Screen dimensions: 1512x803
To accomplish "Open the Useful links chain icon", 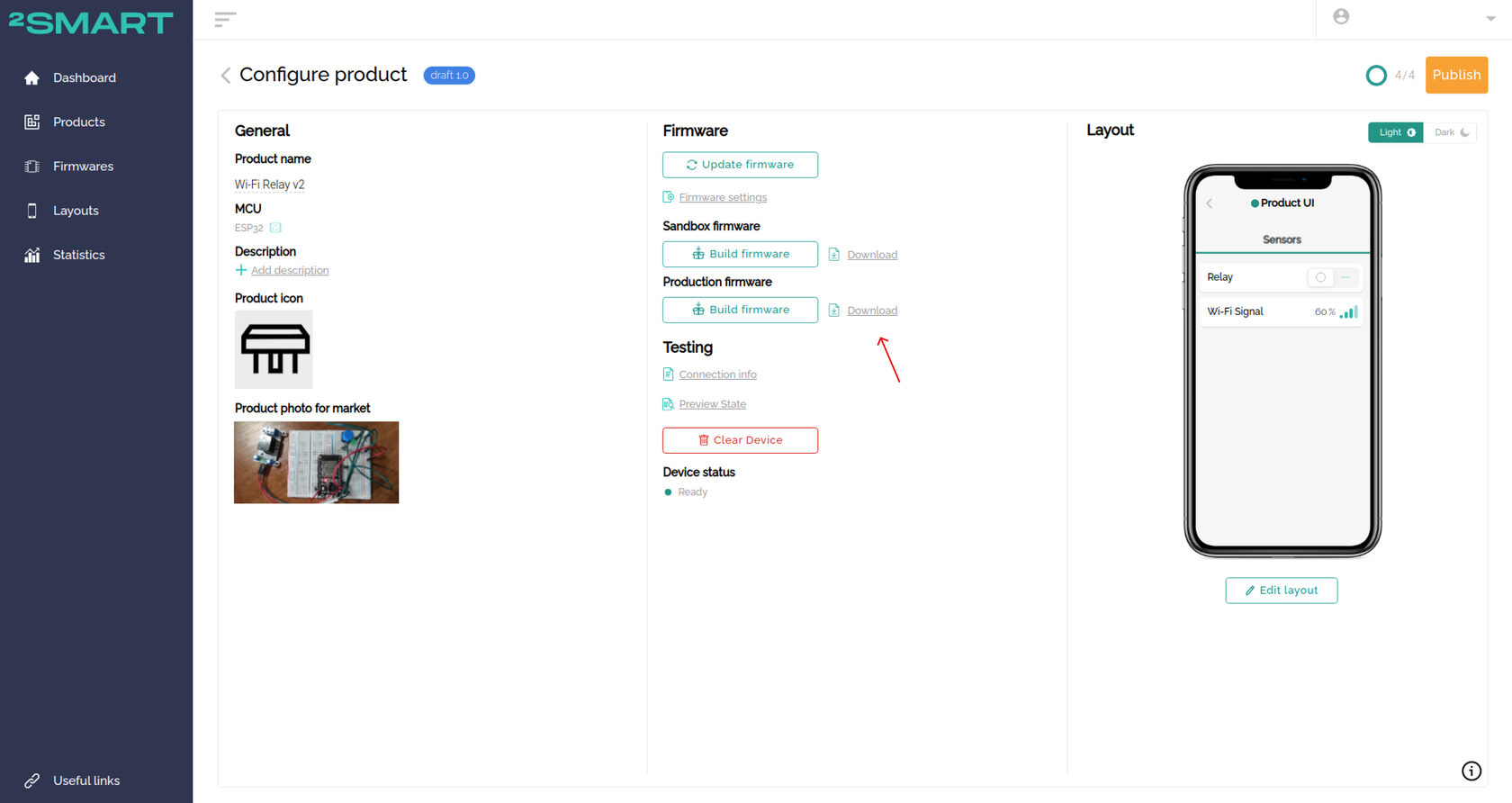I will point(32,780).
